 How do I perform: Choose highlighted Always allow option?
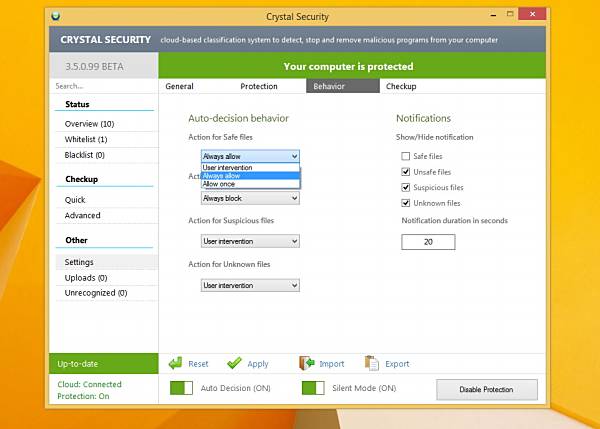tap(250, 176)
